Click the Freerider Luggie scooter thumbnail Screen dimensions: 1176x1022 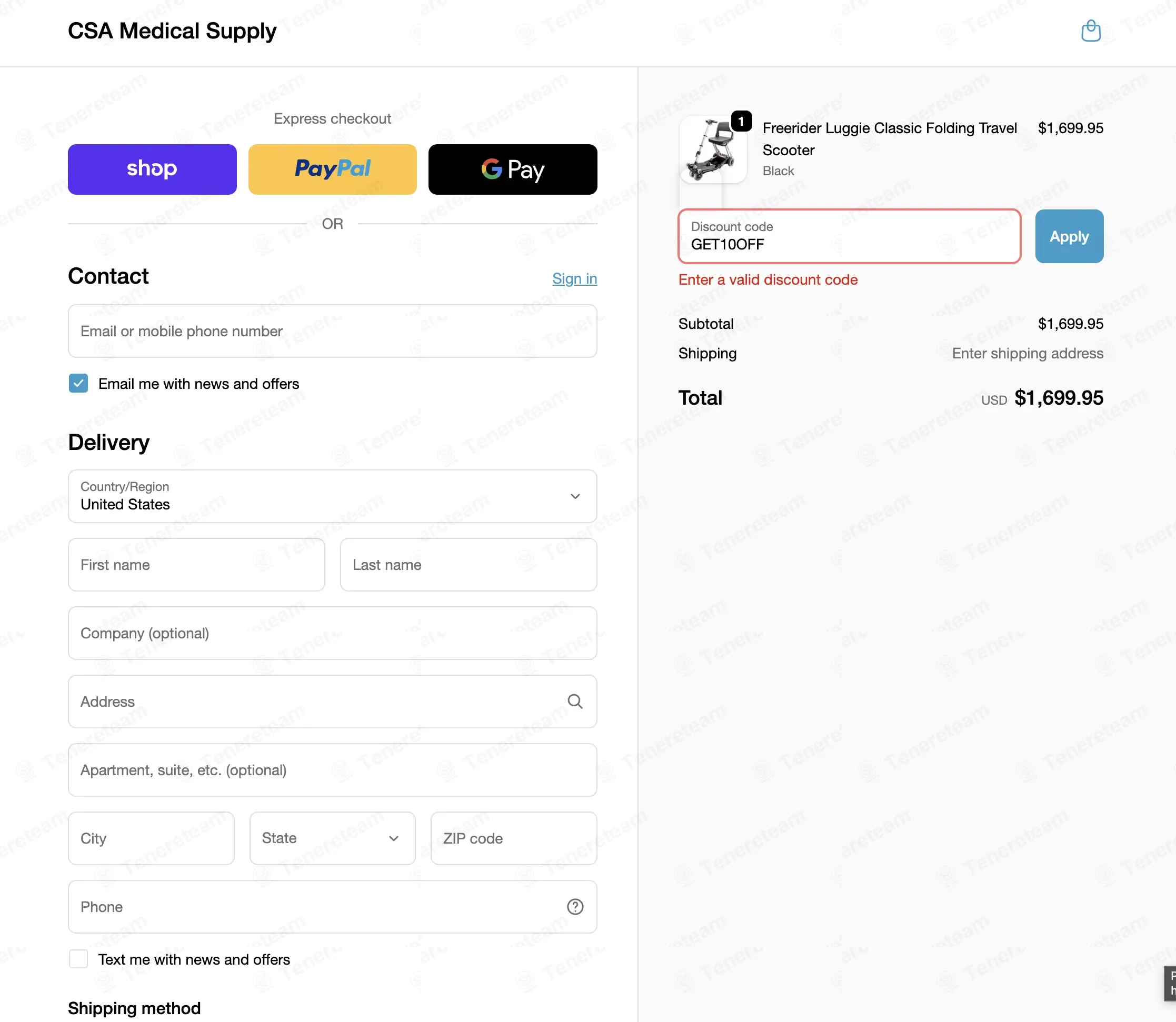[x=713, y=149]
